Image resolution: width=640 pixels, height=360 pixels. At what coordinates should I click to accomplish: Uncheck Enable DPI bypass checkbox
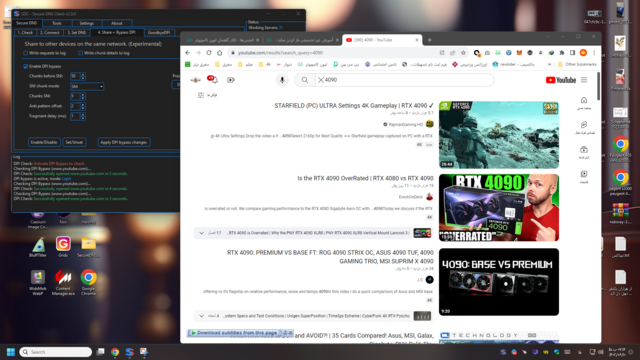coord(26,66)
